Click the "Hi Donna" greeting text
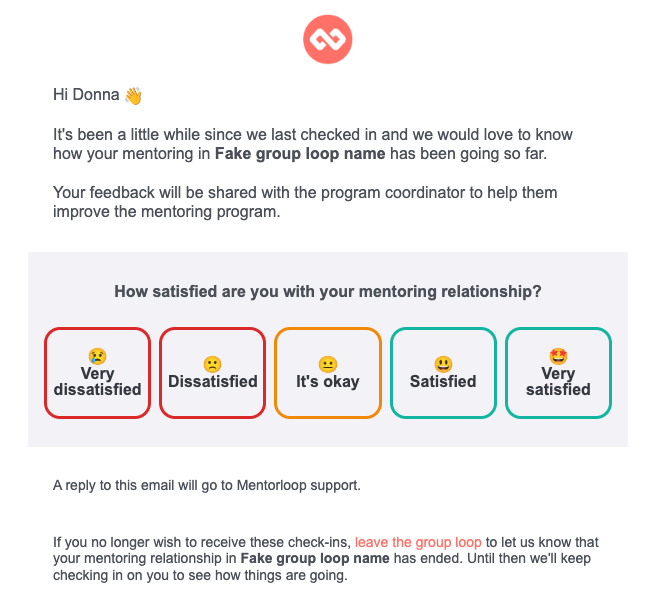 point(86,96)
